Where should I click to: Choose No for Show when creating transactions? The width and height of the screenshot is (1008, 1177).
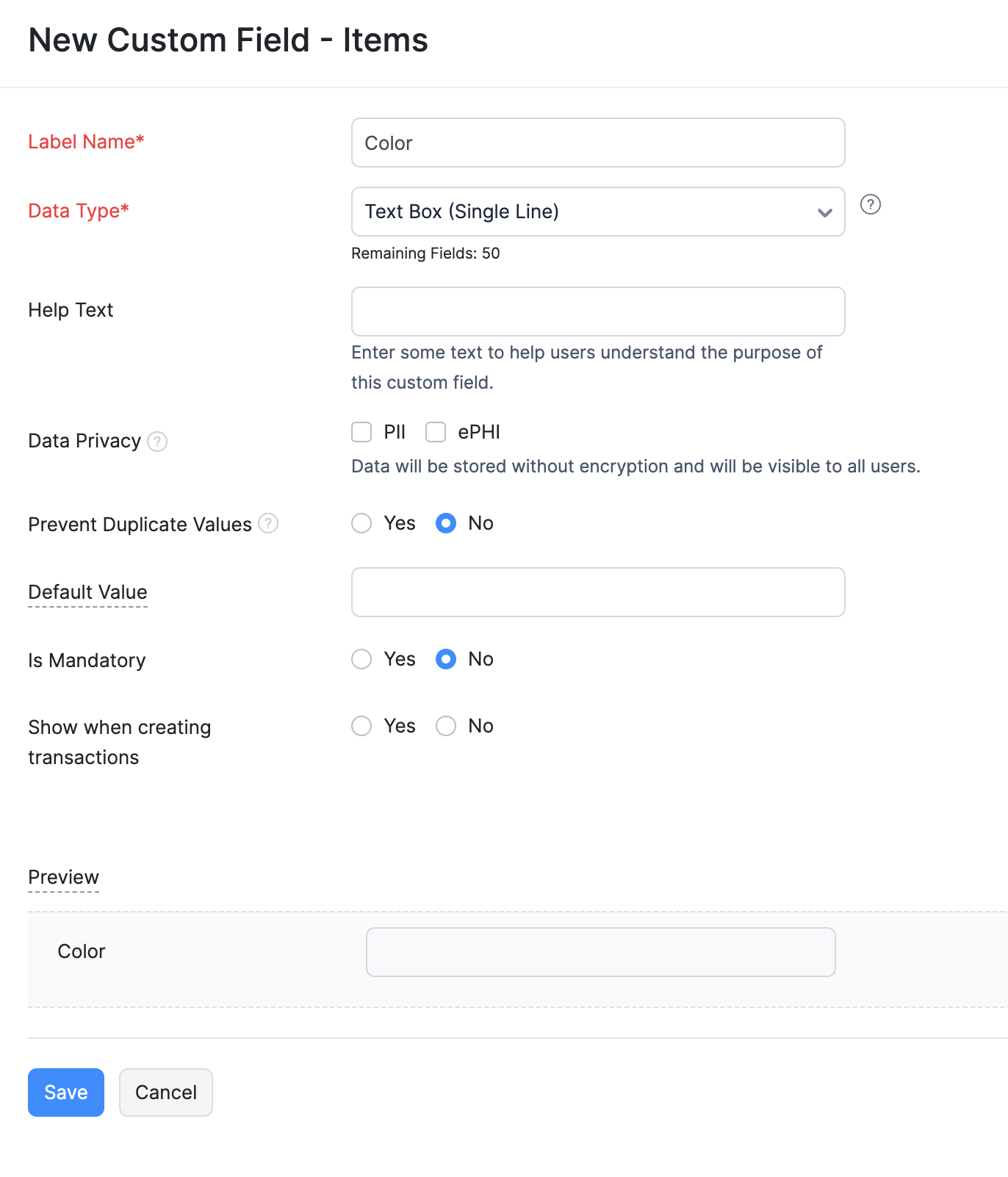click(446, 726)
